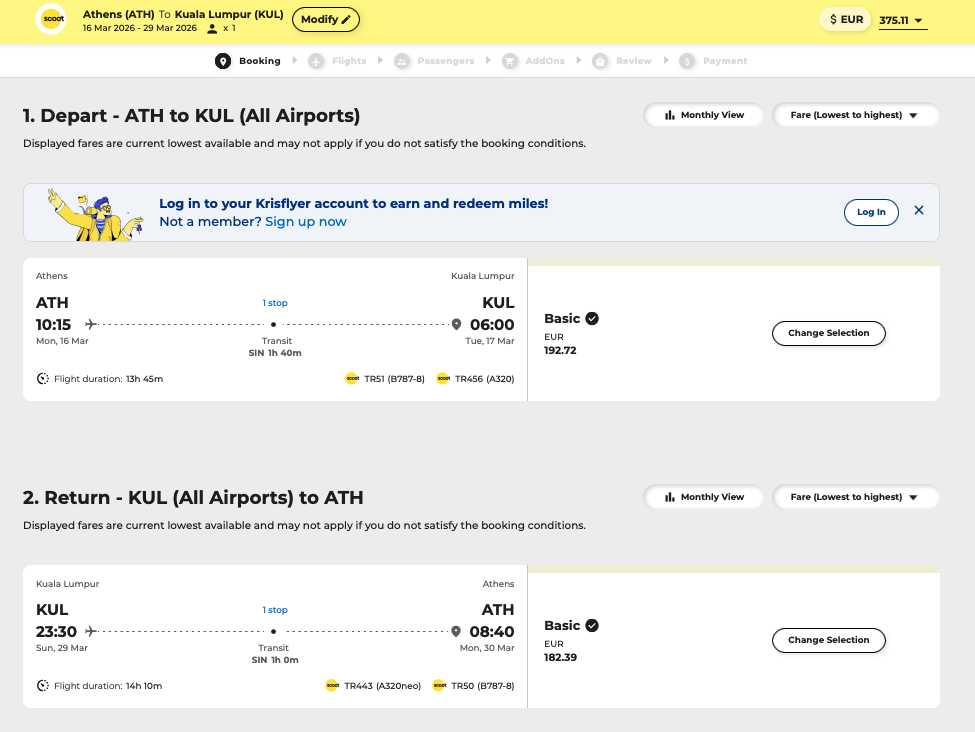Click the 1 stop link on return flight

pos(275,610)
